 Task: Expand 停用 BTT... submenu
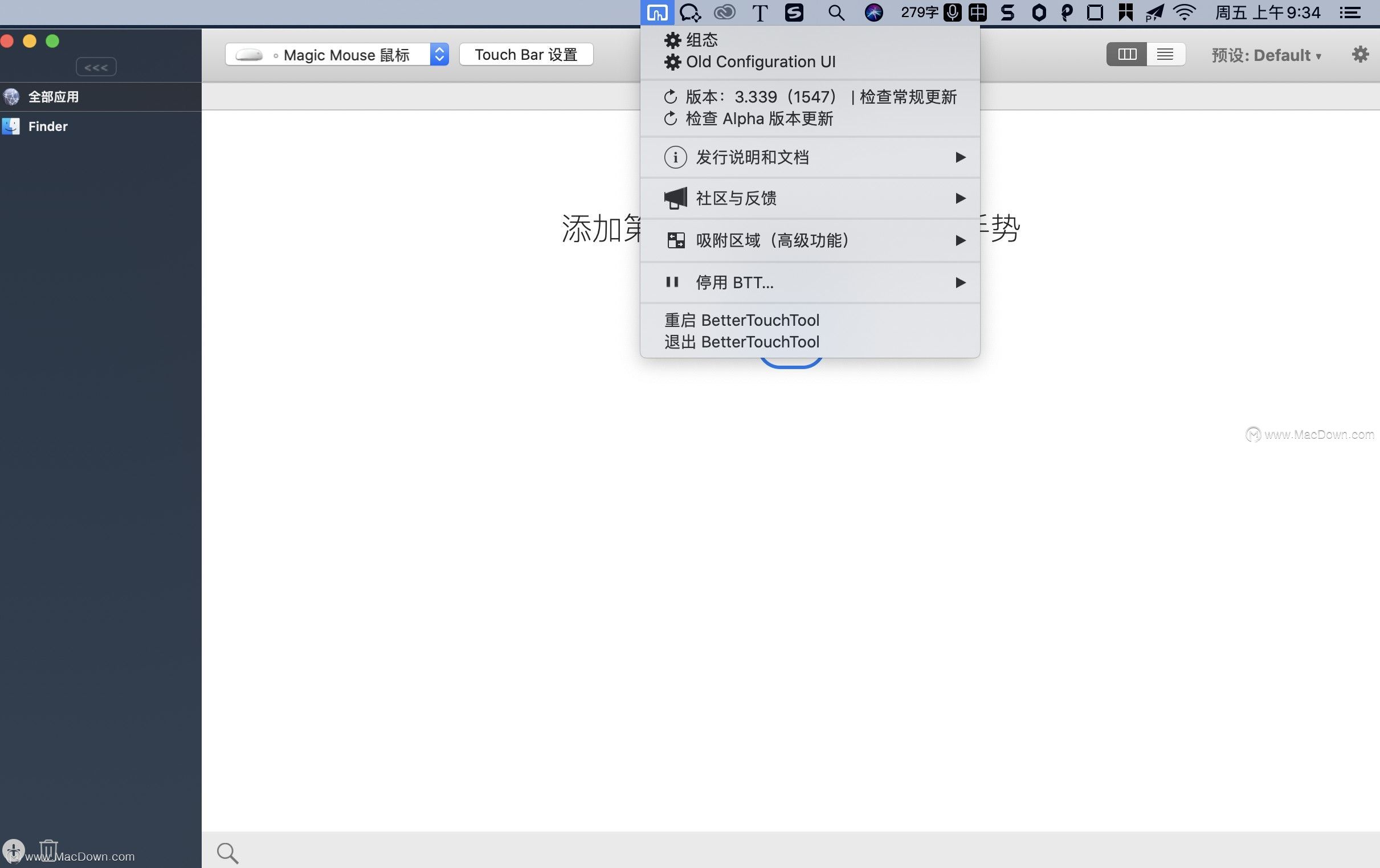tap(810, 282)
